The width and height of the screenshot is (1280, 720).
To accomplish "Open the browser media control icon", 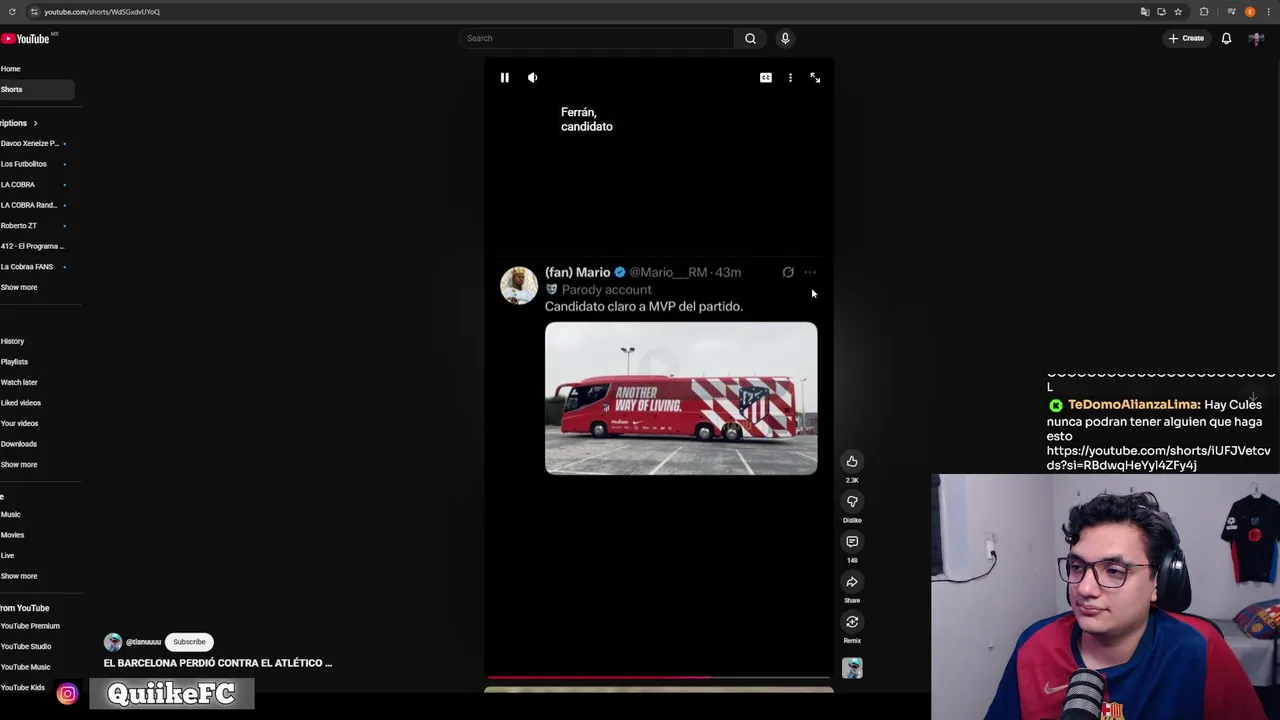I will click(x=1231, y=12).
